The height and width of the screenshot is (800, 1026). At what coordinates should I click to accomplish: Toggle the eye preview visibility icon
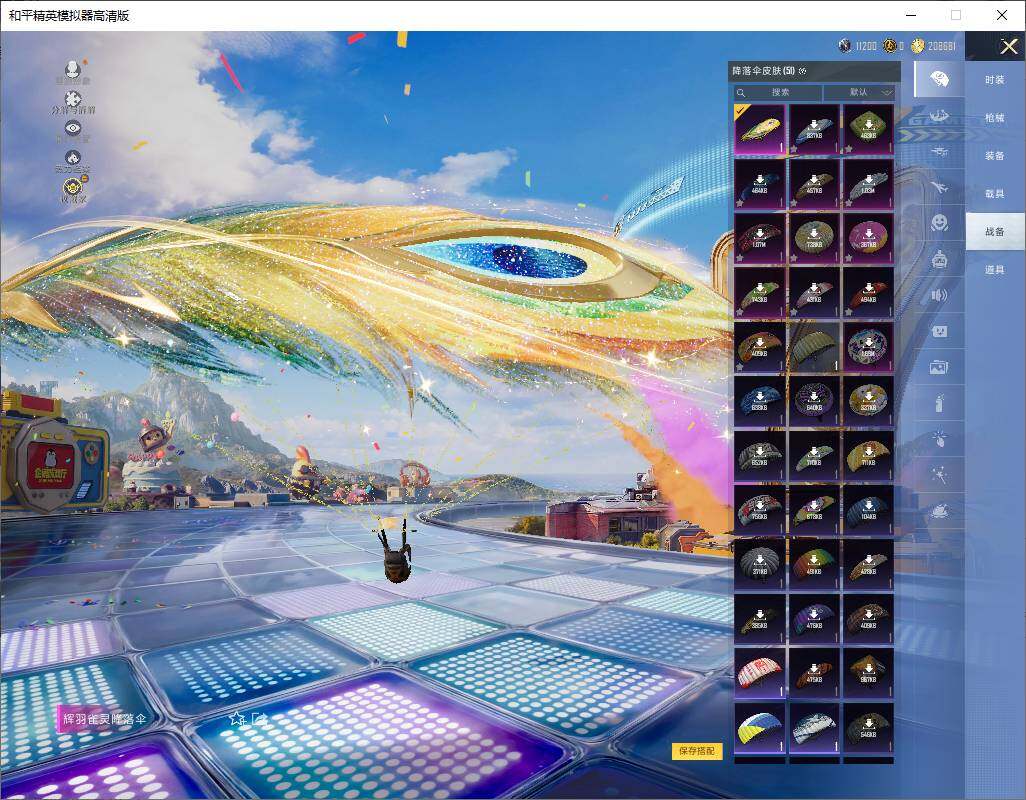coord(73,128)
